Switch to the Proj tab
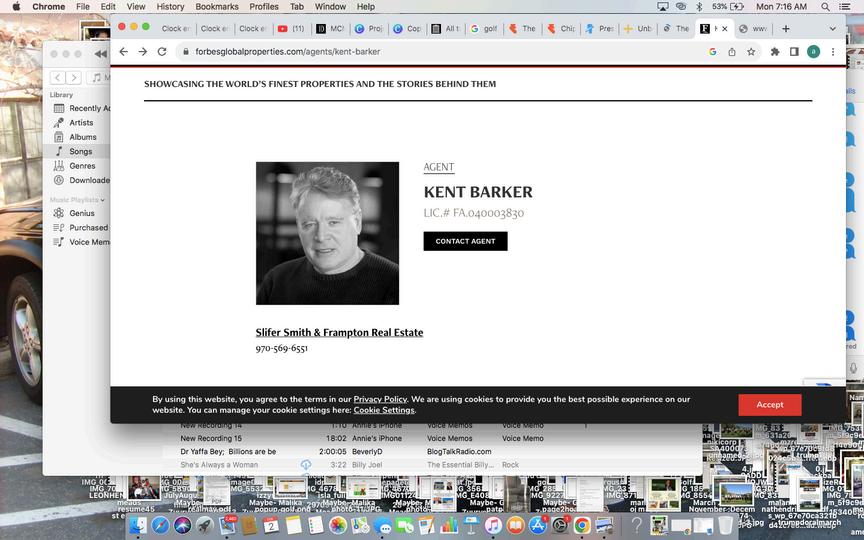864x540 pixels. (369, 29)
